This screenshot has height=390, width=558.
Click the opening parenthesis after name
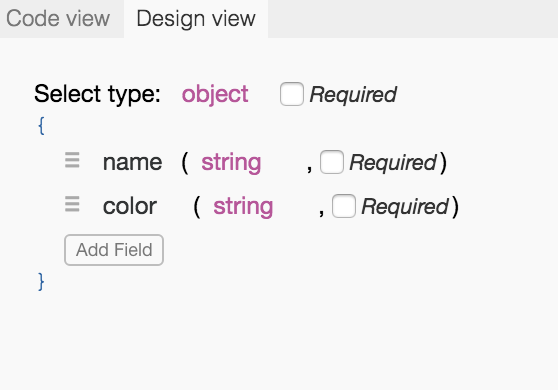(x=185, y=163)
